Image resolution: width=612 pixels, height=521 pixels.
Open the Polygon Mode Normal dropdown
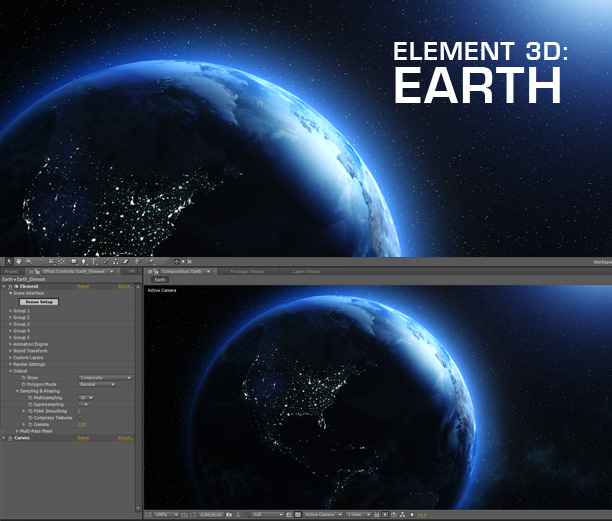click(x=96, y=384)
